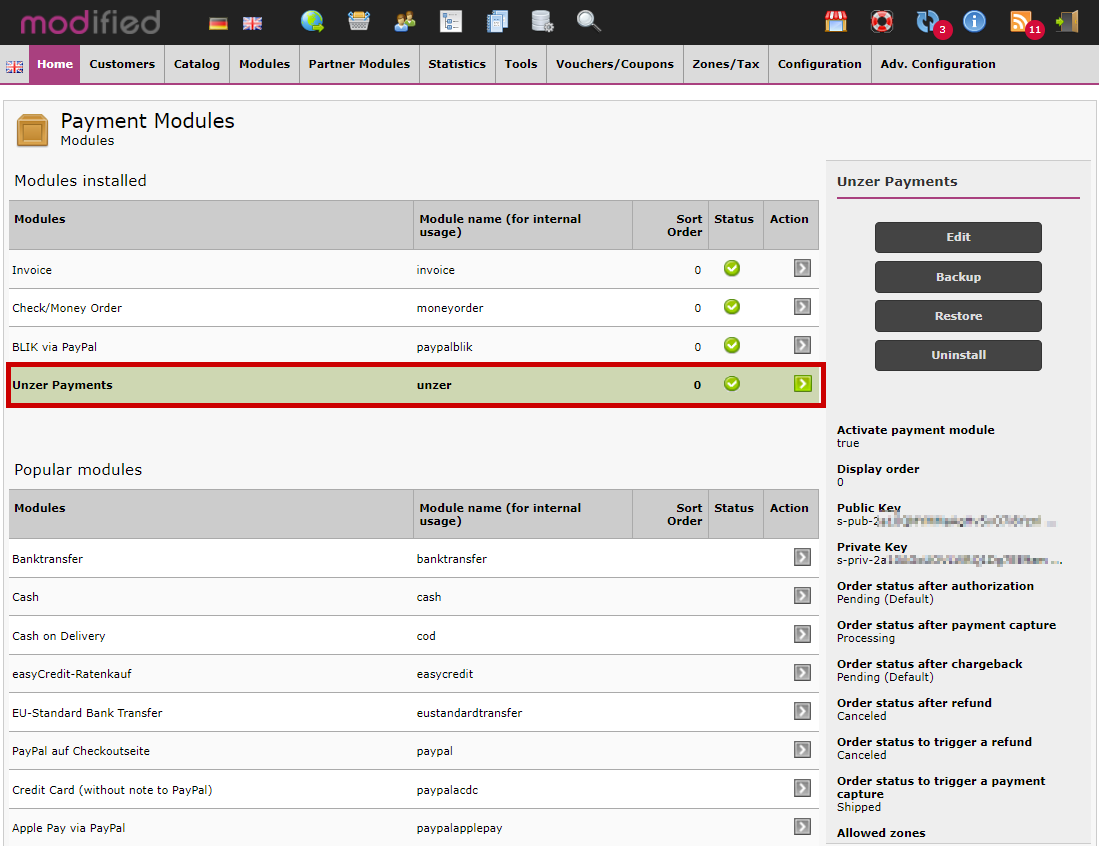The width and height of the screenshot is (1099, 846).
Task: Click action arrow for Cash on Delivery
Action: (x=803, y=634)
